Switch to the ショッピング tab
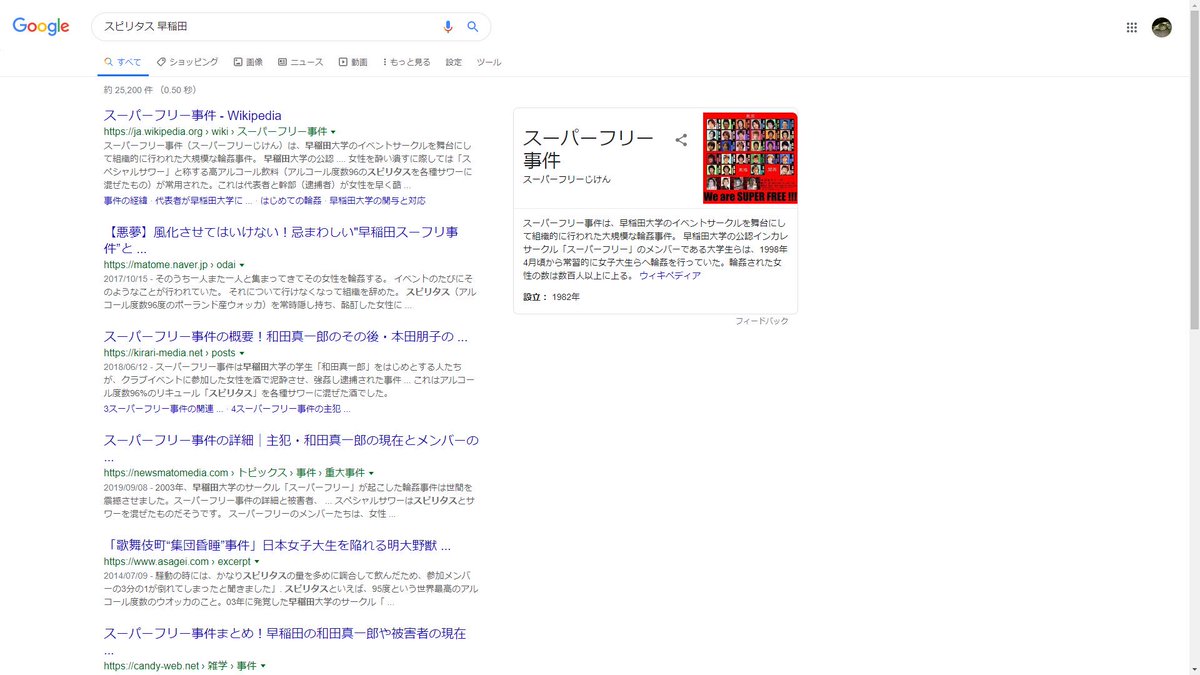 [x=188, y=62]
